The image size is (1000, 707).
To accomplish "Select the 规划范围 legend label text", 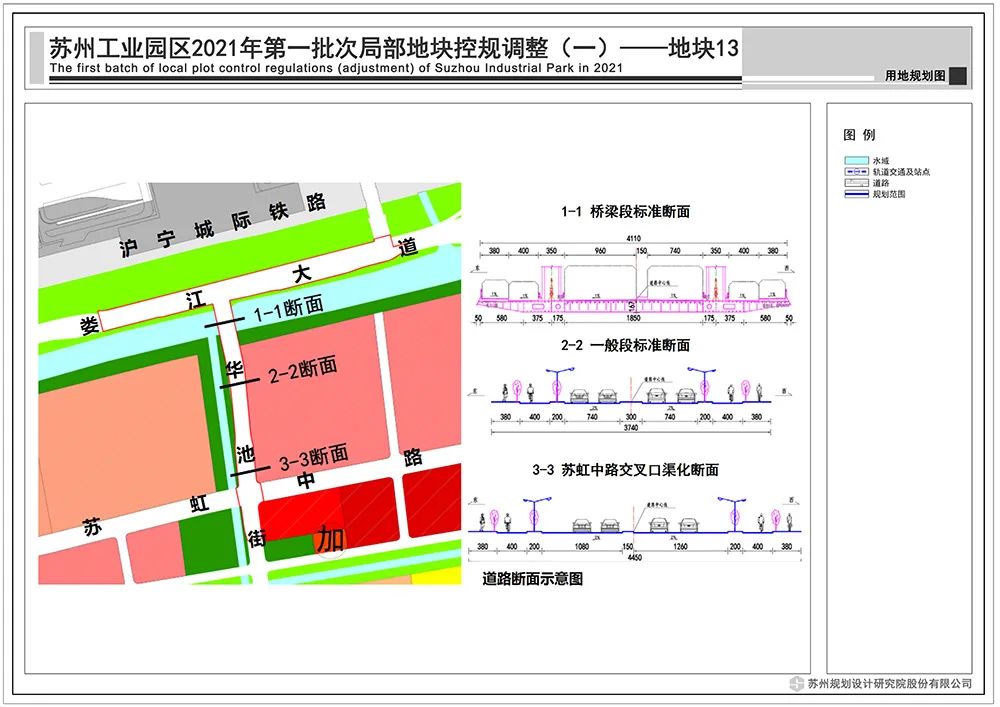I will coord(889,194).
